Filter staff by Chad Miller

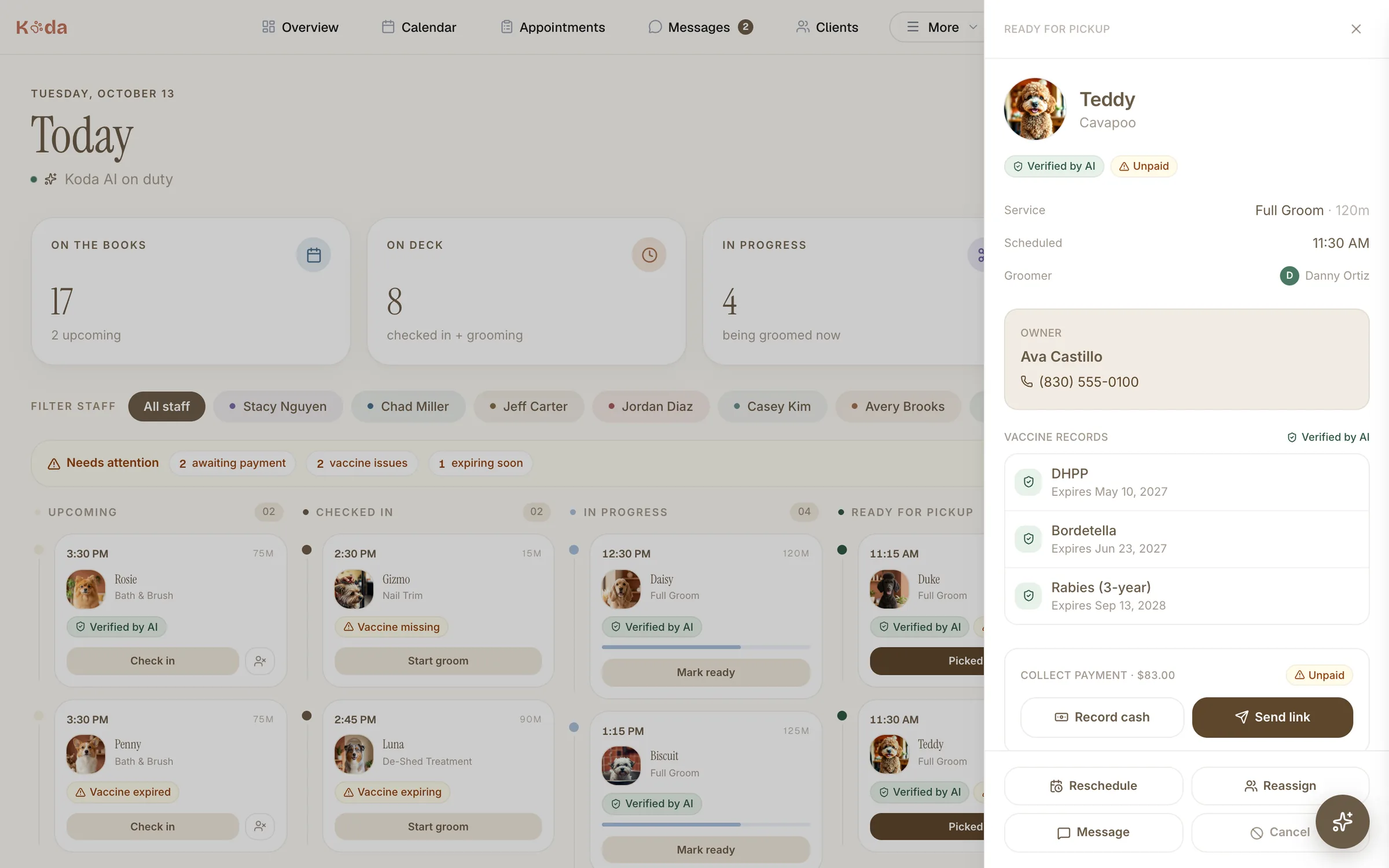click(408, 406)
